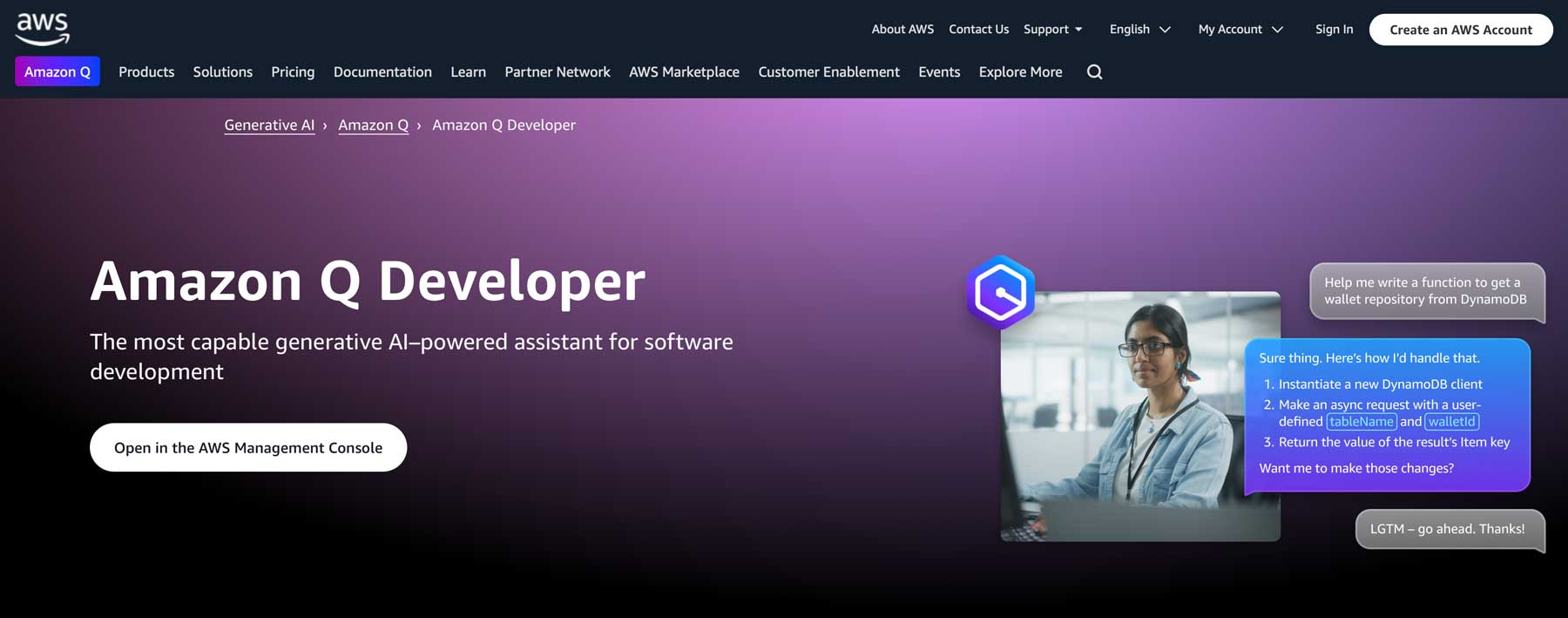Click 'Amazon Q Developer' breadcrumb text
1568x618 pixels.
coord(504,125)
